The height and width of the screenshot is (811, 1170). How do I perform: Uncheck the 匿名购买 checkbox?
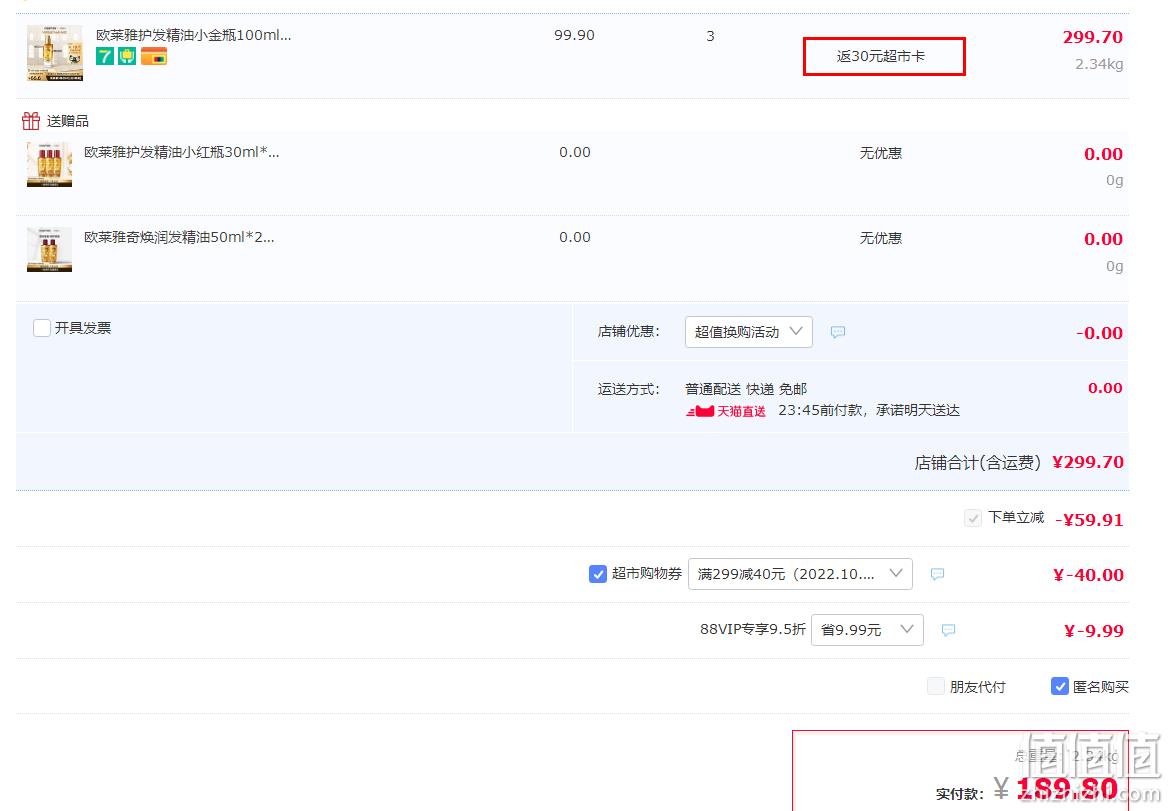point(1060,686)
